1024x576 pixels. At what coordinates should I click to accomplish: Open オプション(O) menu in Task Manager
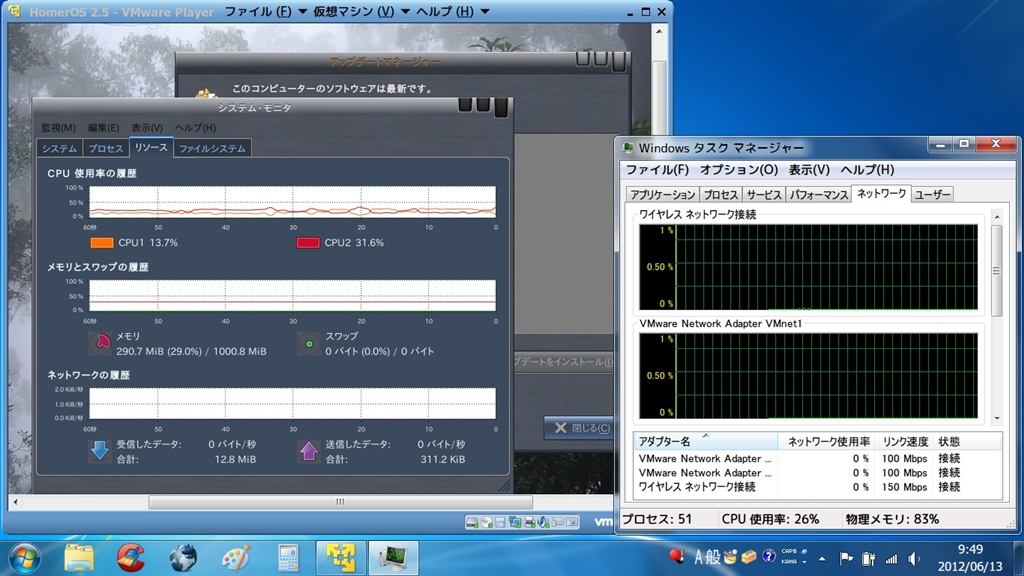[x=738, y=170]
